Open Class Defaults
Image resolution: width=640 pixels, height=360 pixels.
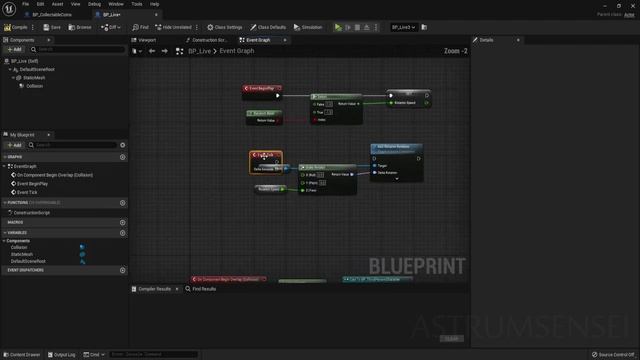click(268, 27)
